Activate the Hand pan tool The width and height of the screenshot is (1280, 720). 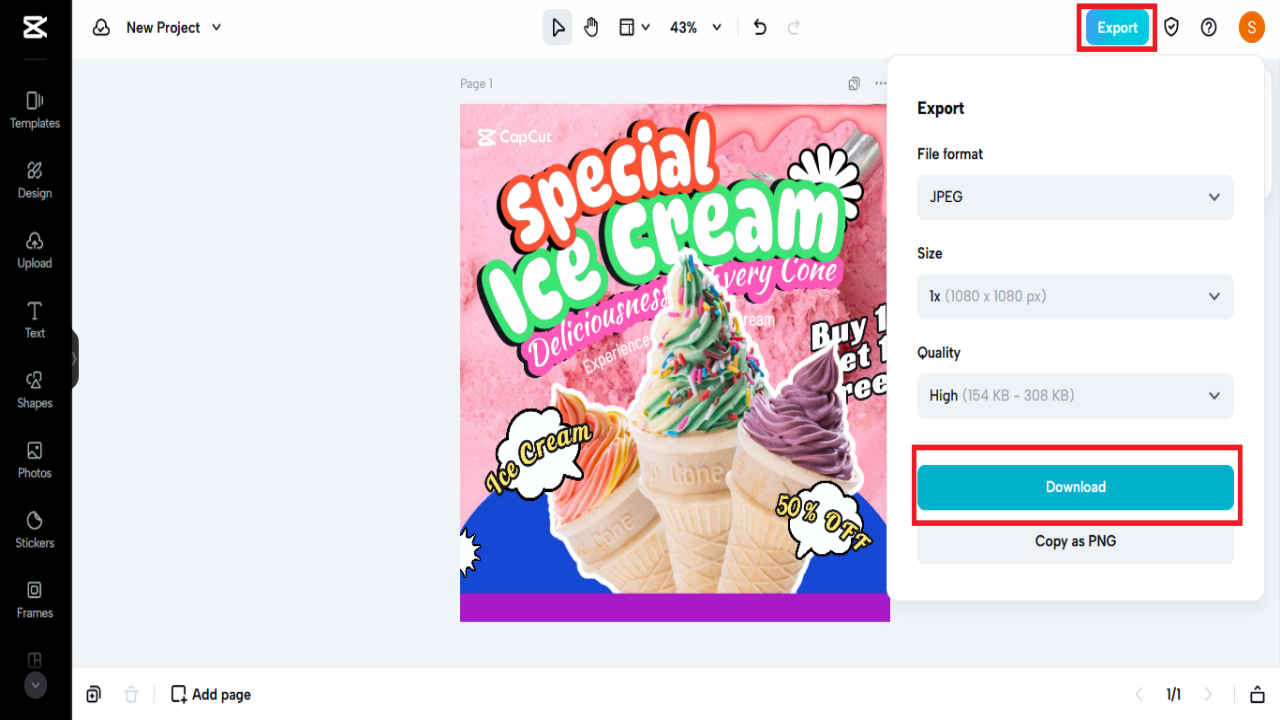tap(591, 27)
